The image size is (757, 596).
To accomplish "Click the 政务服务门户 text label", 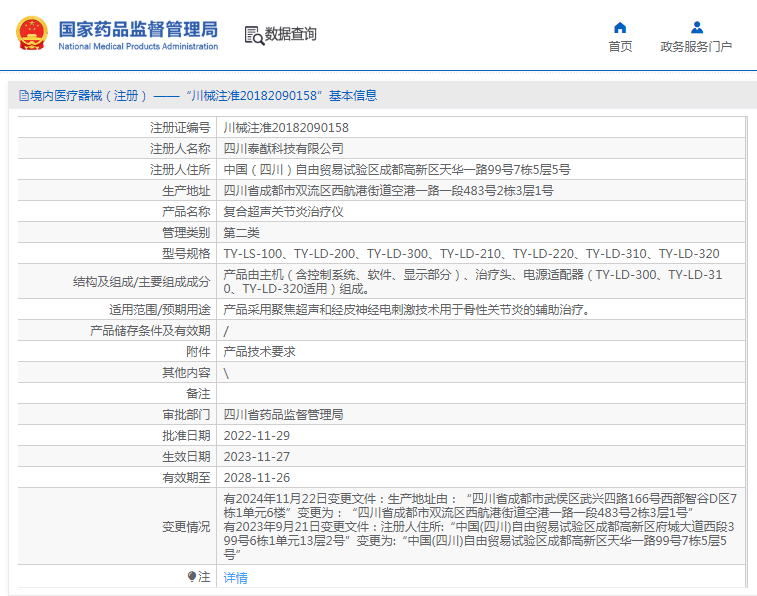I will pyautogui.click(x=696, y=47).
